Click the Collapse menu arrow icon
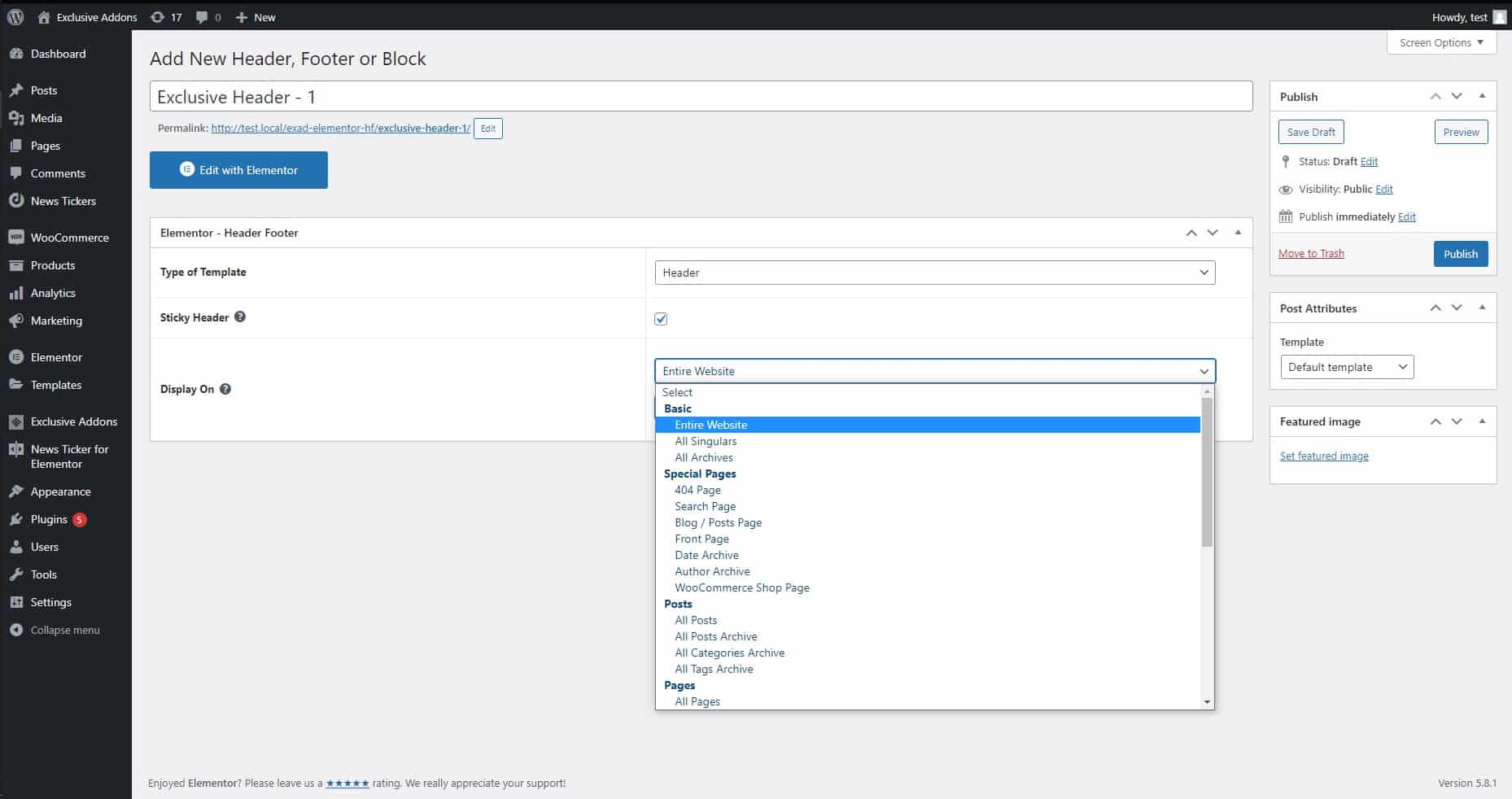Image resolution: width=1512 pixels, height=799 pixels. click(16, 630)
